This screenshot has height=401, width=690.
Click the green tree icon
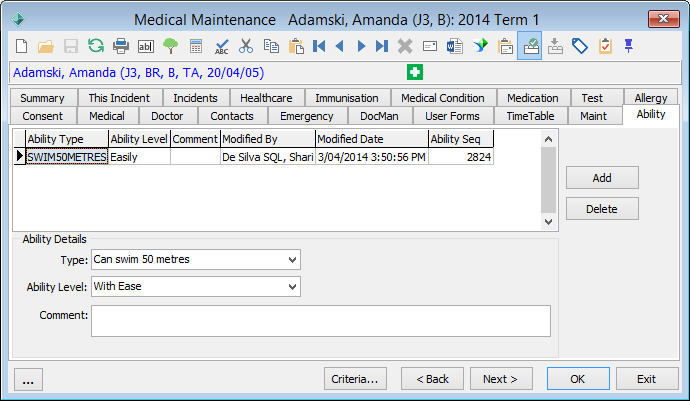tap(171, 46)
